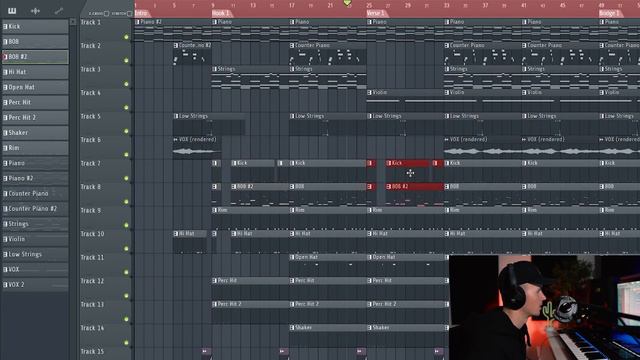
Task: Mute Track 6 using its green LED
Action: pyautogui.click(x=127, y=155)
